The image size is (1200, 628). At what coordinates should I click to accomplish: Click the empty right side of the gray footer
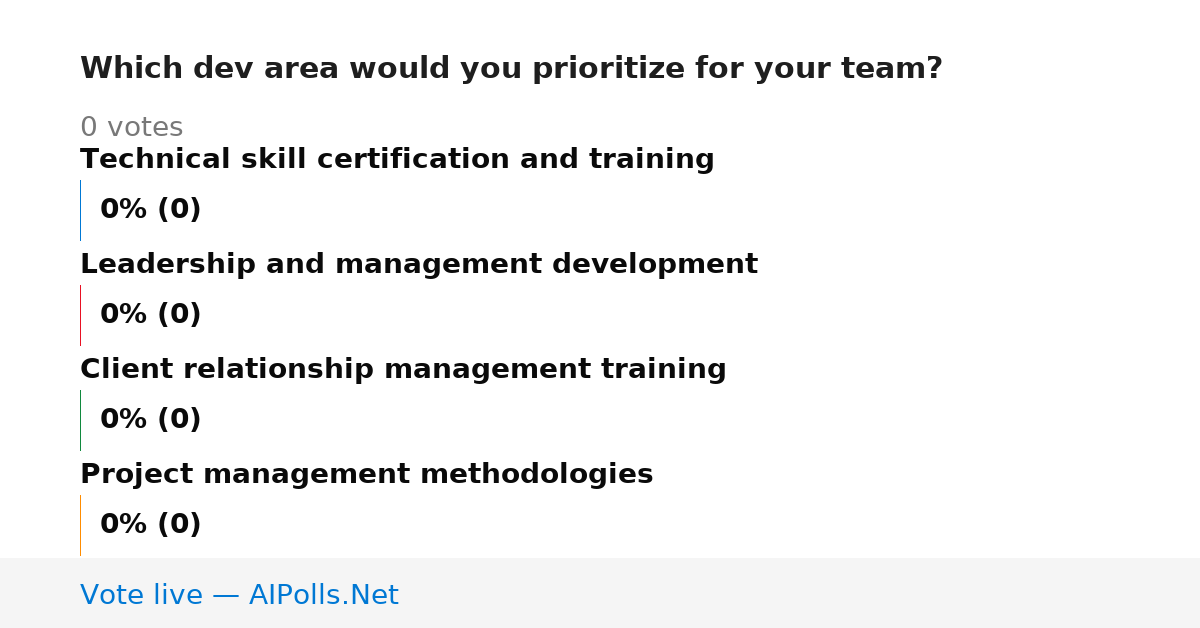tap(800, 593)
